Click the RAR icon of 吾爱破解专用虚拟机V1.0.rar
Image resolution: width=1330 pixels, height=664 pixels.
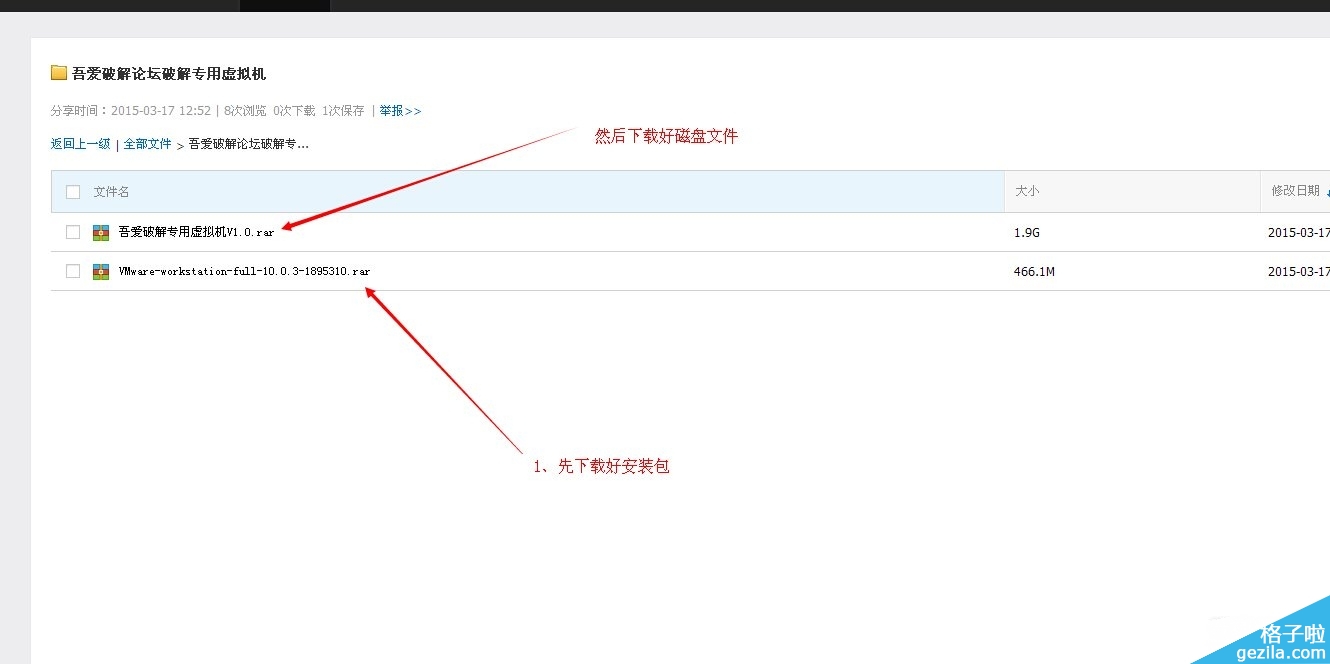pyautogui.click(x=101, y=232)
